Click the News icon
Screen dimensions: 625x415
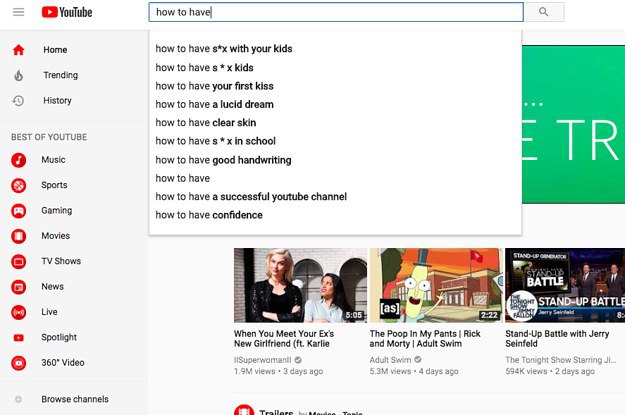click(18, 287)
